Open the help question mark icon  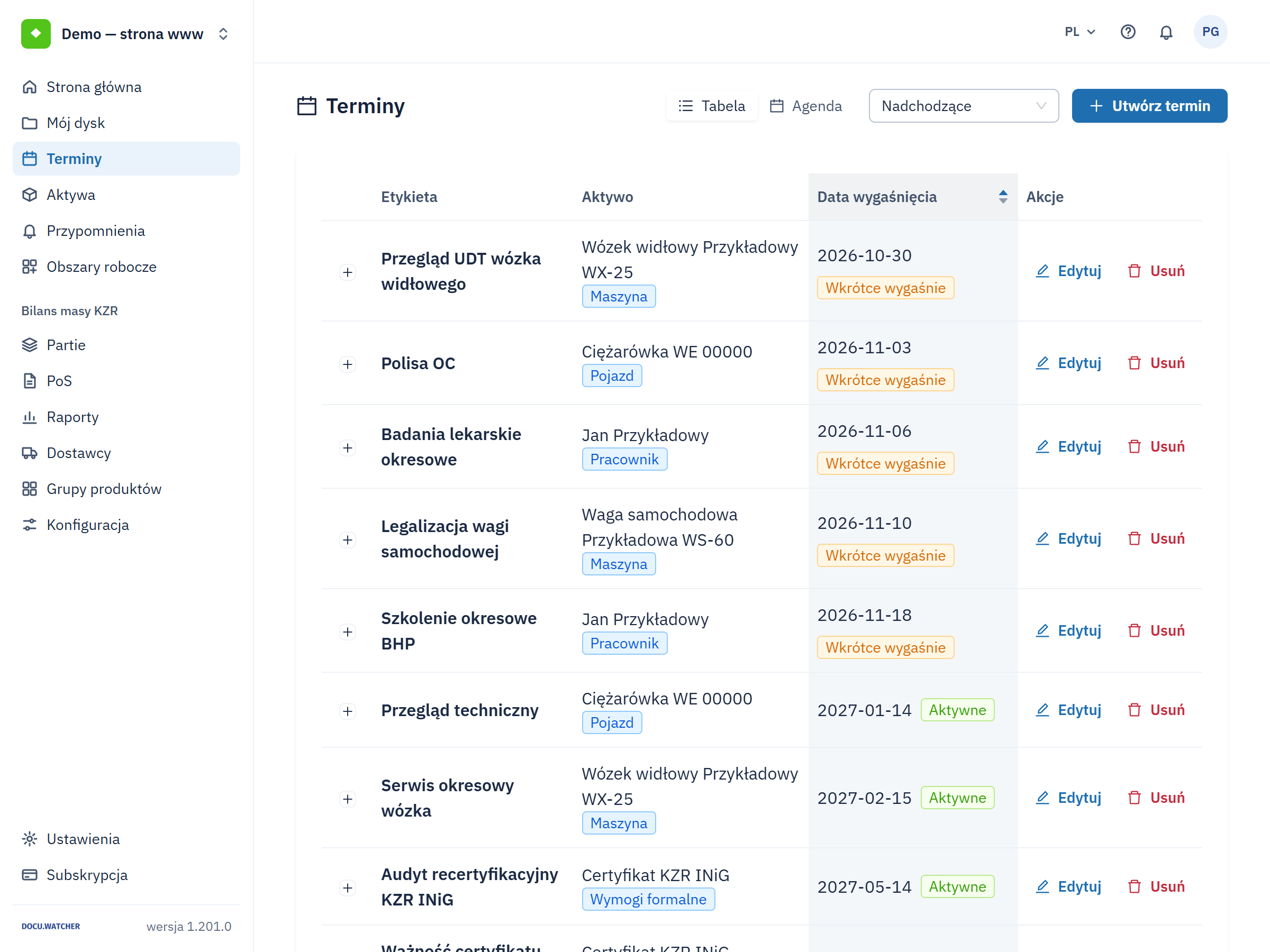(x=1128, y=32)
